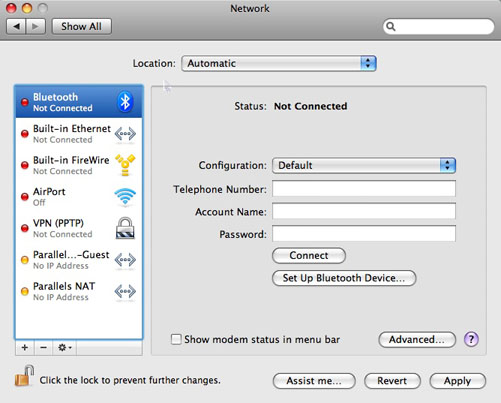This screenshot has height=403, width=501.
Task: Open the Advanced settings button
Action: [x=417, y=339]
